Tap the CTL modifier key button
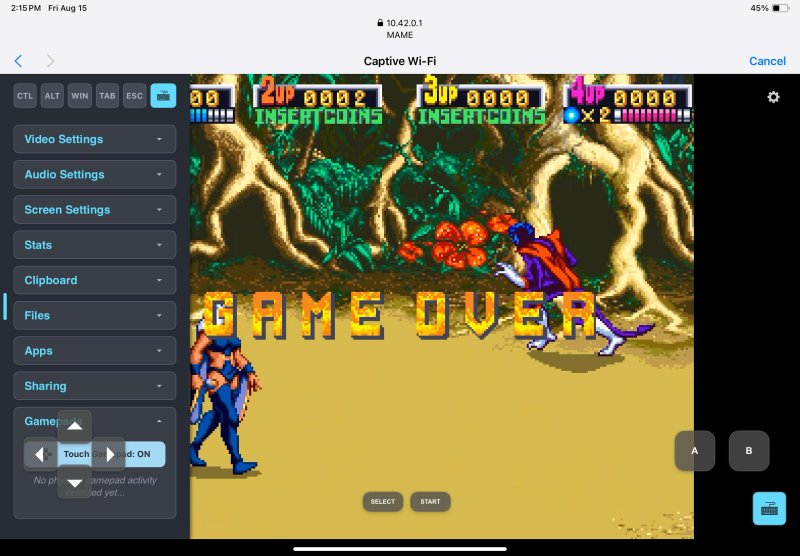Screen dimensions: 800x556 coord(25,96)
